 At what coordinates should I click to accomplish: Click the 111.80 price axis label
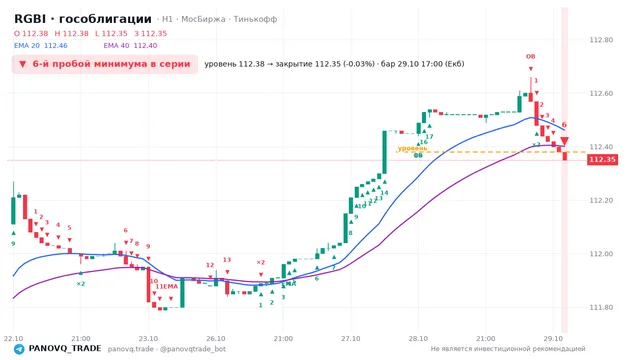tap(601, 307)
